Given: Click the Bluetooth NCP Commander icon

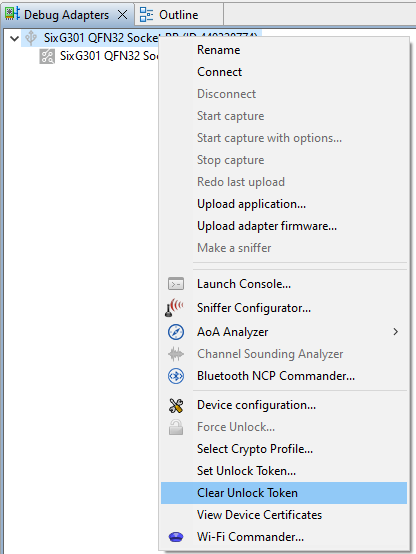Looking at the screenshot, I should tap(176, 376).
